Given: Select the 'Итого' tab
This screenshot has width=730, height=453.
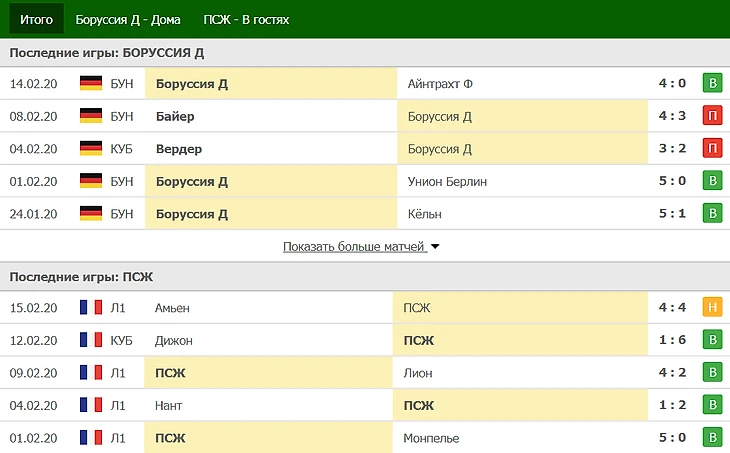Looking at the screenshot, I should (36, 19).
